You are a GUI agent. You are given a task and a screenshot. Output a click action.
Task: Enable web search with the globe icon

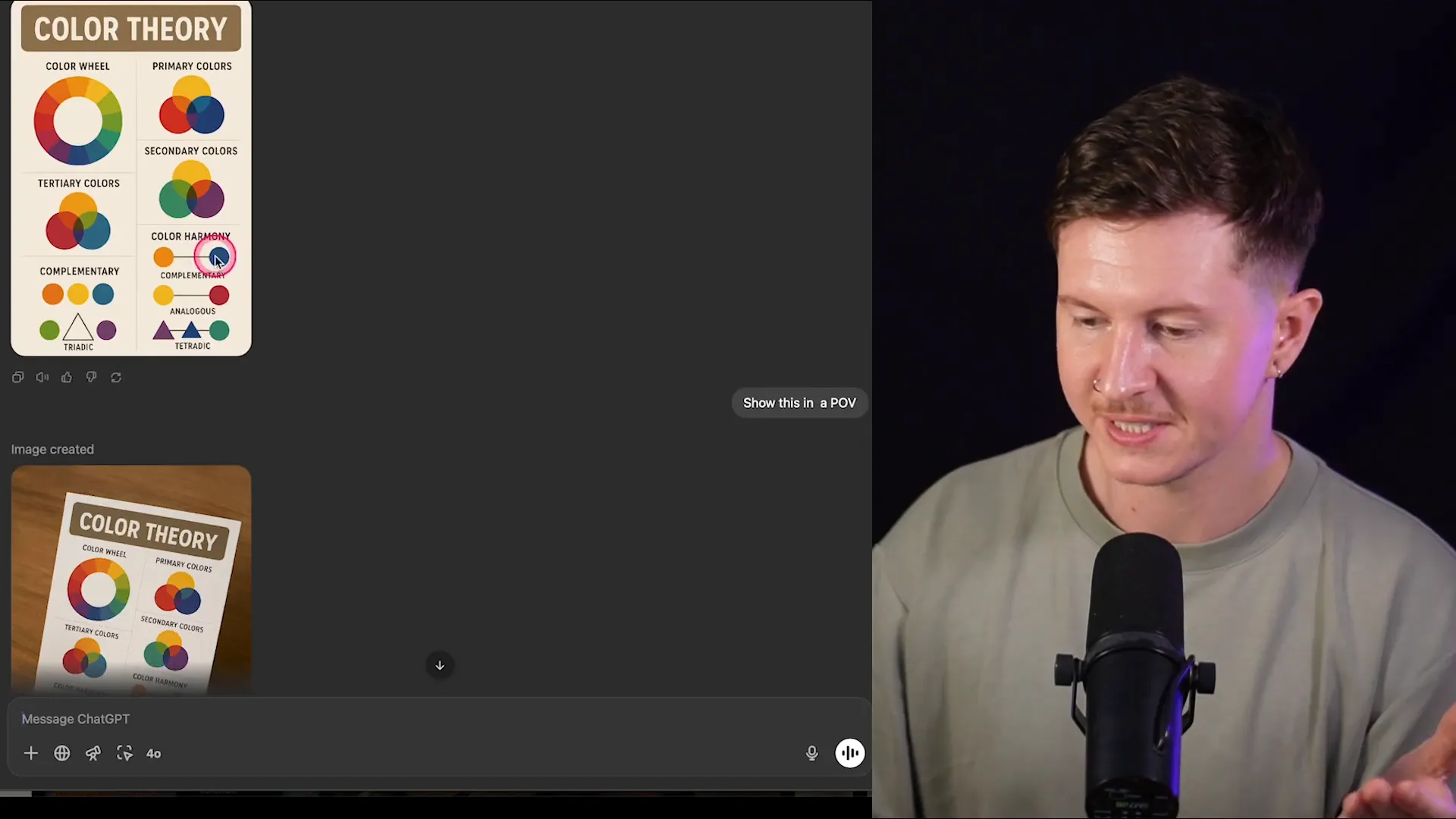click(x=62, y=753)
